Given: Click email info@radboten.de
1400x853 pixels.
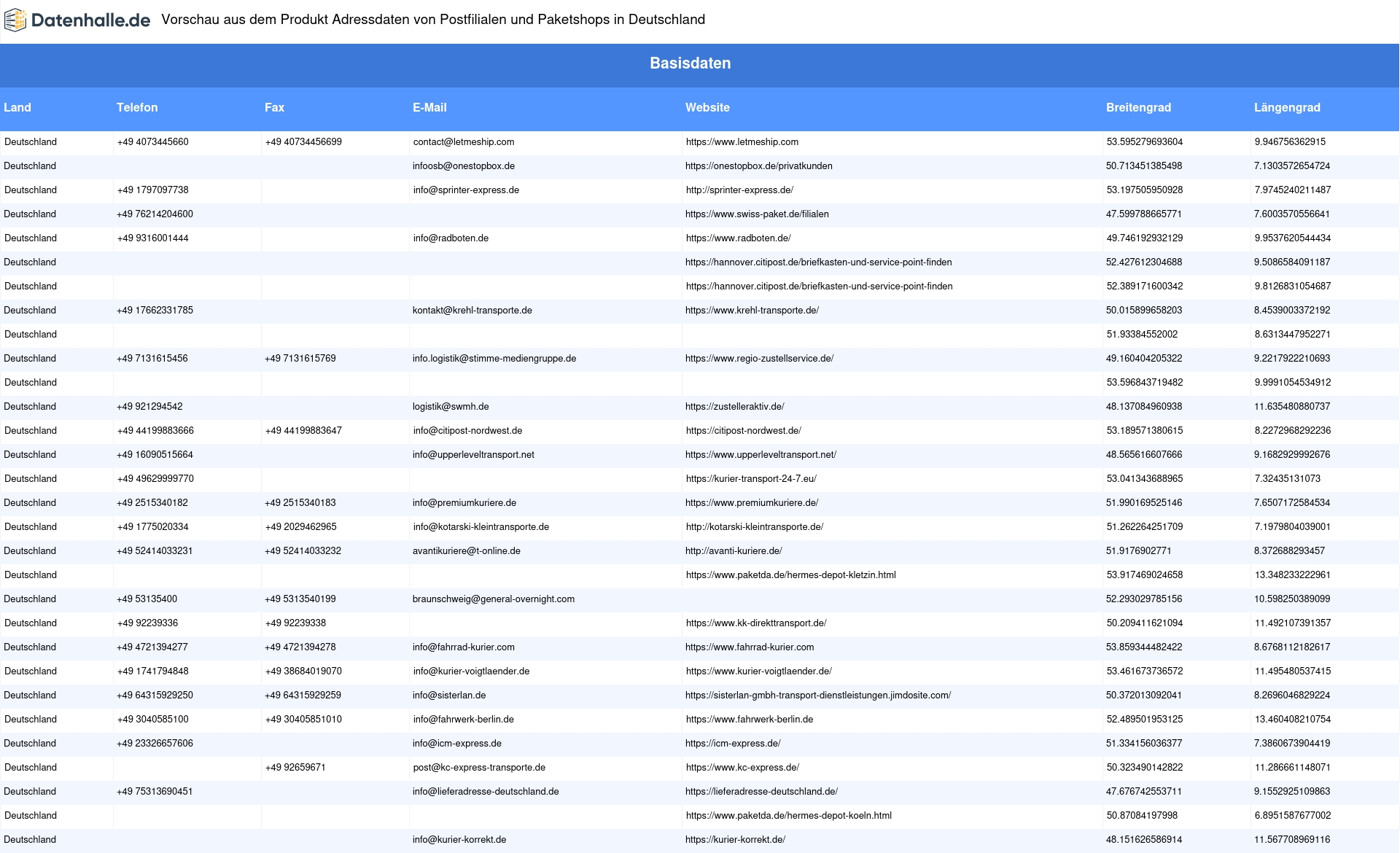Looking at the screenshot, I should pyautogui.click(x=451, y=238).
